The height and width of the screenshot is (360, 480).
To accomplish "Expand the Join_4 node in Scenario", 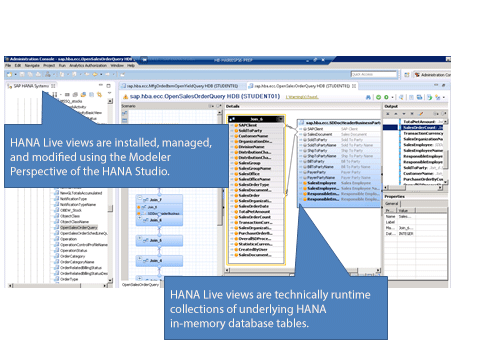I will [x=140, y=259].
